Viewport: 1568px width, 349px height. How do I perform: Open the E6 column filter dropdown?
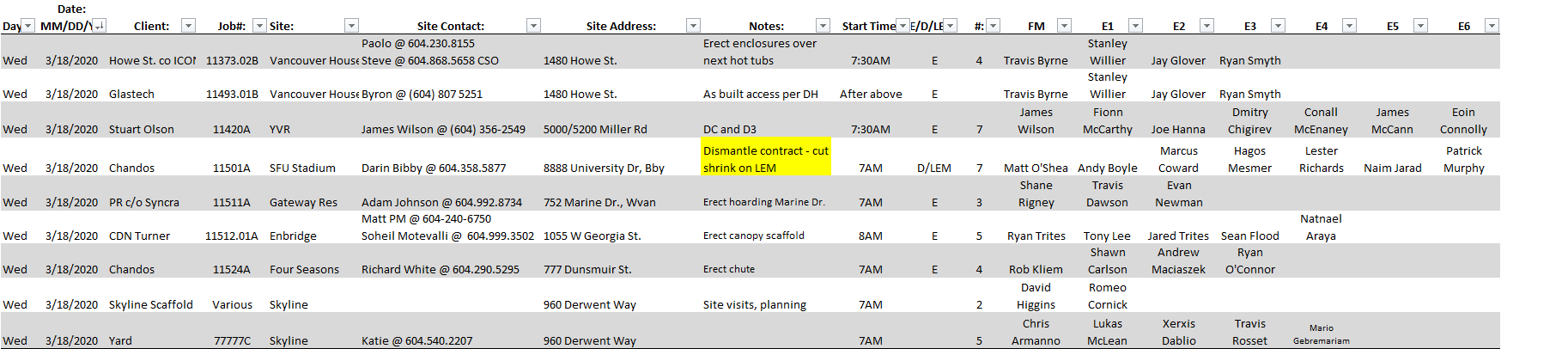[1492, 26]
